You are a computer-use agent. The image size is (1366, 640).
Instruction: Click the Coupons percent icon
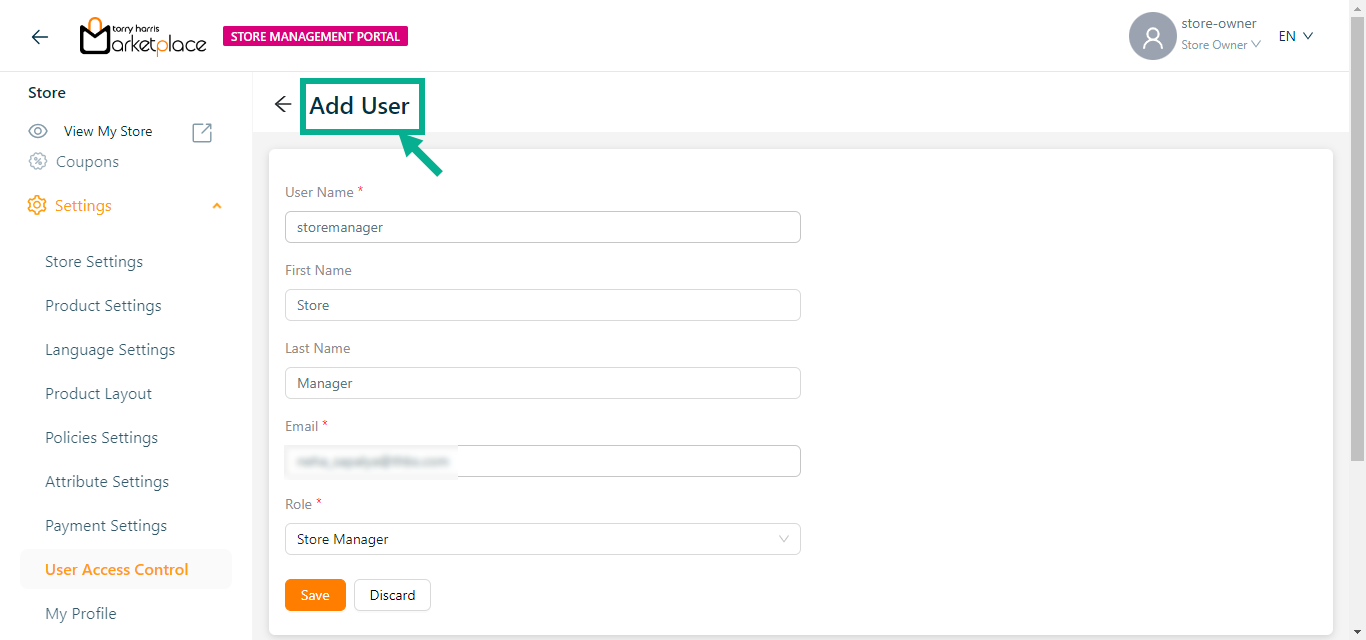(x=38, y=162)
